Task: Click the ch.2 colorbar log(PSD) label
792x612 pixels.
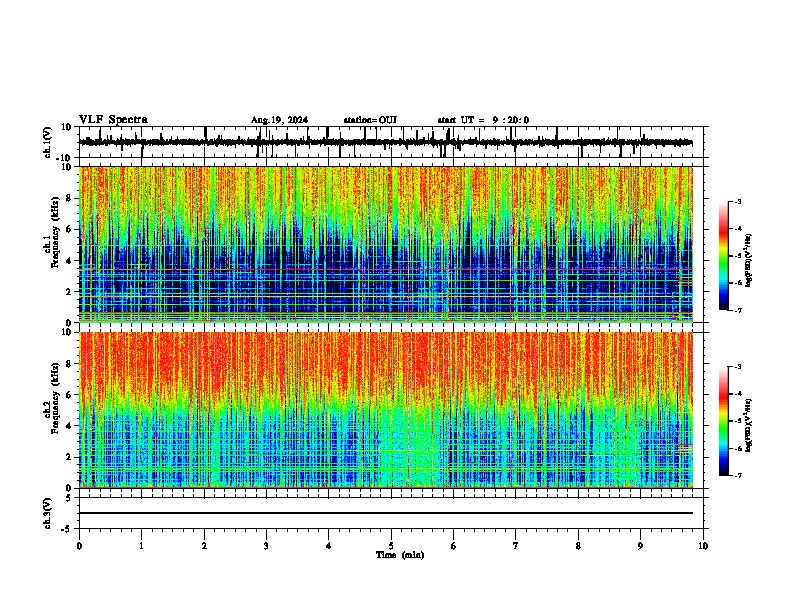Action: 748,426
